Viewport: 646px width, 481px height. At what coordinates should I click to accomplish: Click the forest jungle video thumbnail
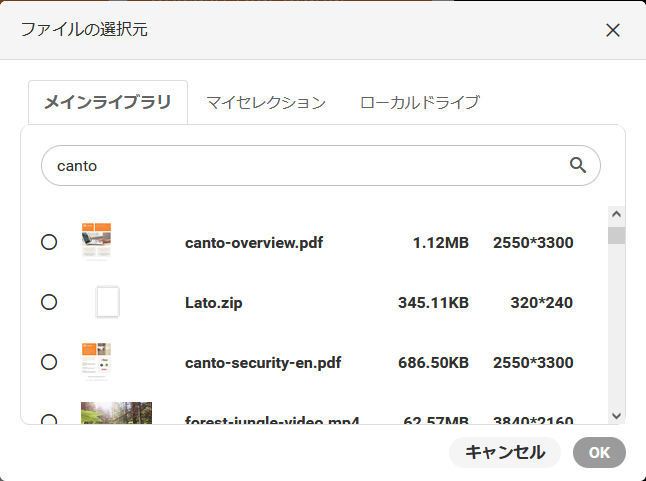pyautogui.click(x=116, y=414)
